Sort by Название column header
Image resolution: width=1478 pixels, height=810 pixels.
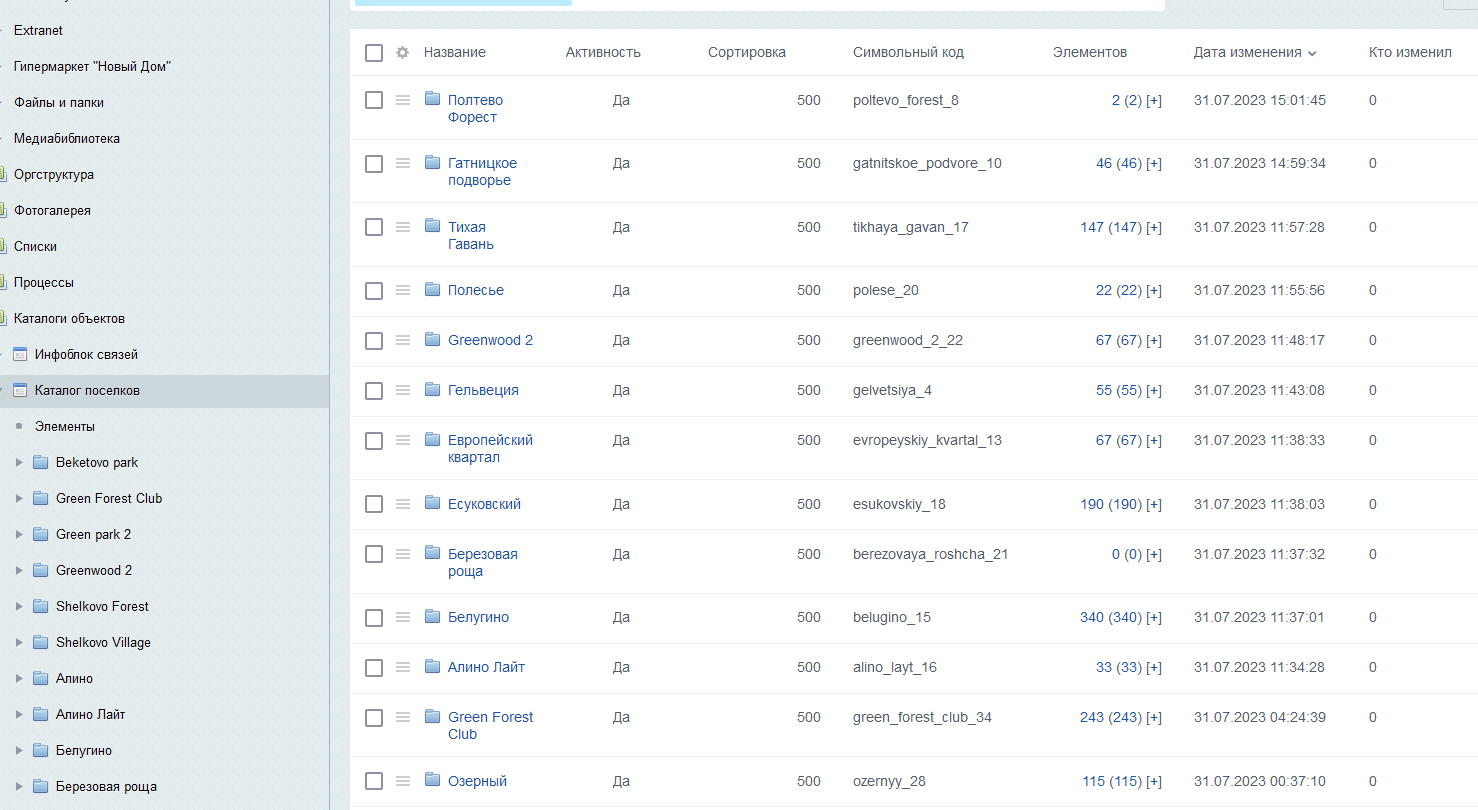click(x=455, y=52)
